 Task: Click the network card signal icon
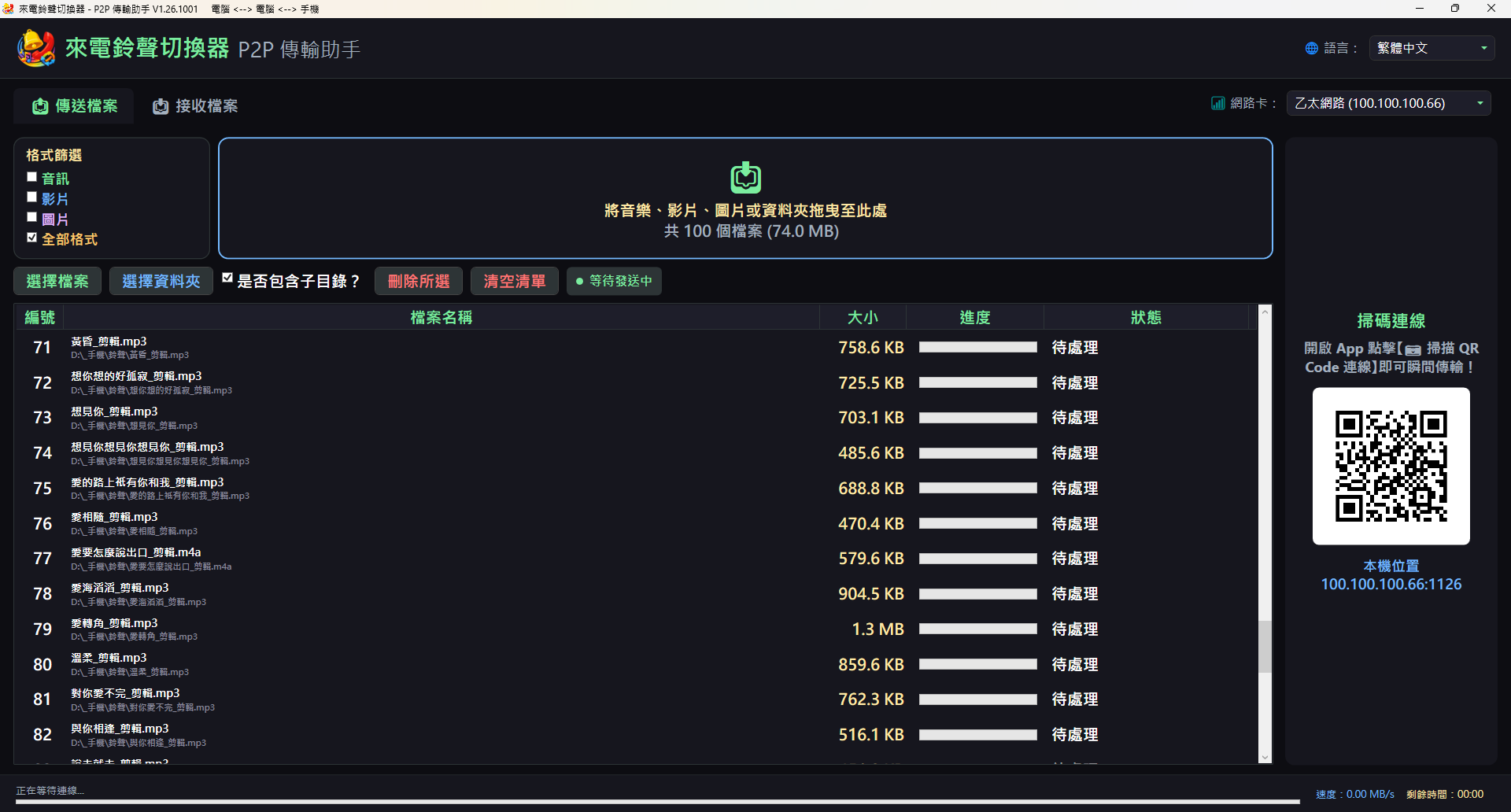point(1218,103)
